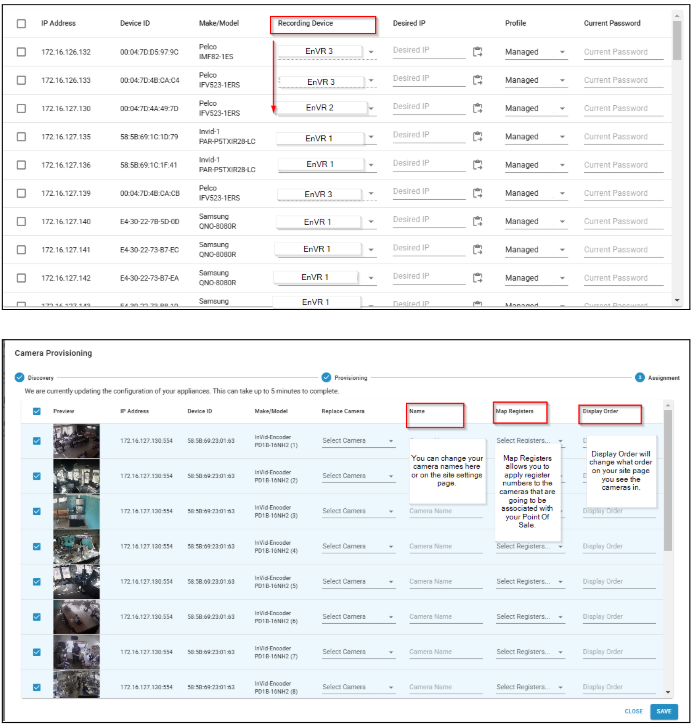Viewport: 692px width, 725px height.
Task: Click the Recording Device column header
Action: pyautogui.click(x=305, y=23)
